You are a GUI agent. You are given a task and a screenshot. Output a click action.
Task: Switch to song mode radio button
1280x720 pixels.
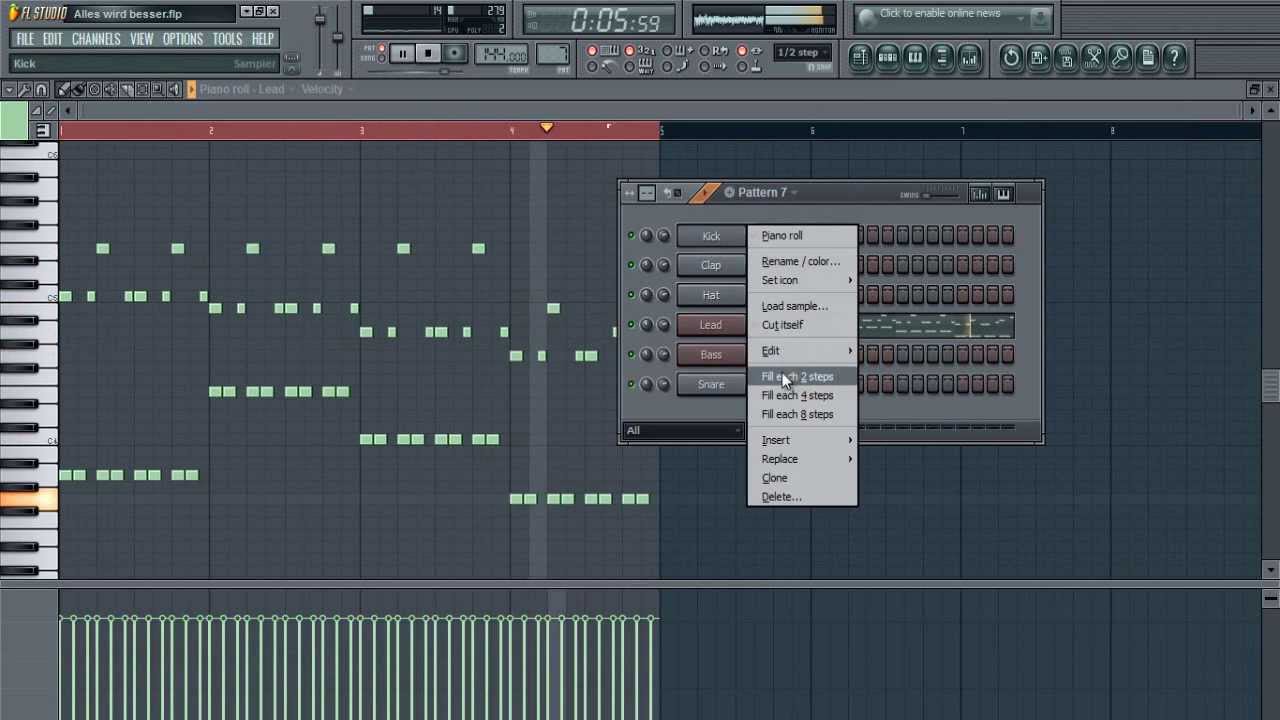coord(381,59)
